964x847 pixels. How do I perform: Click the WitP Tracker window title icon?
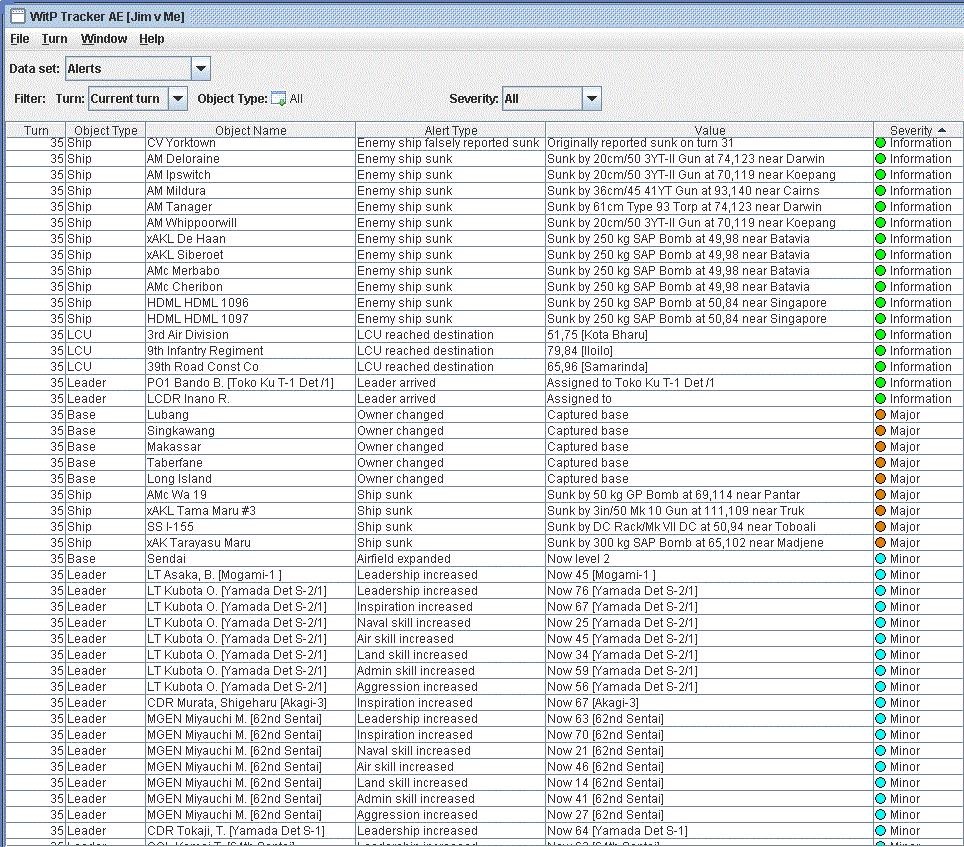pyautogui.click(x=17, y=16)
